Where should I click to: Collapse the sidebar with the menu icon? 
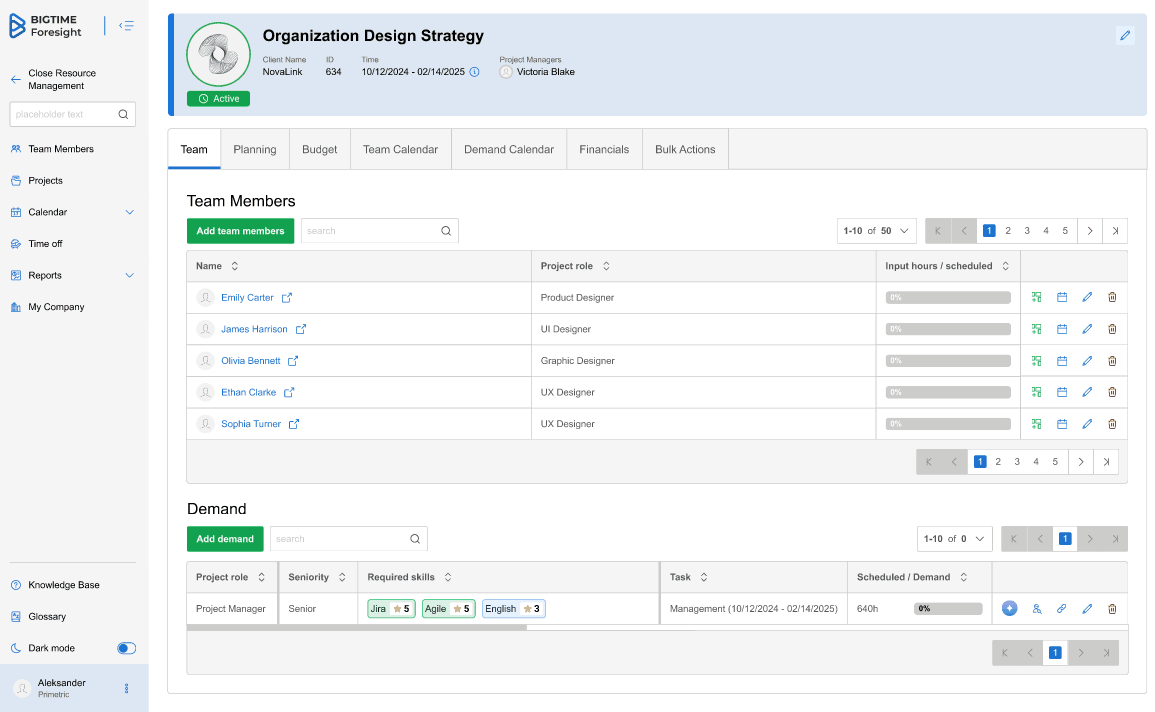(126, 26)
